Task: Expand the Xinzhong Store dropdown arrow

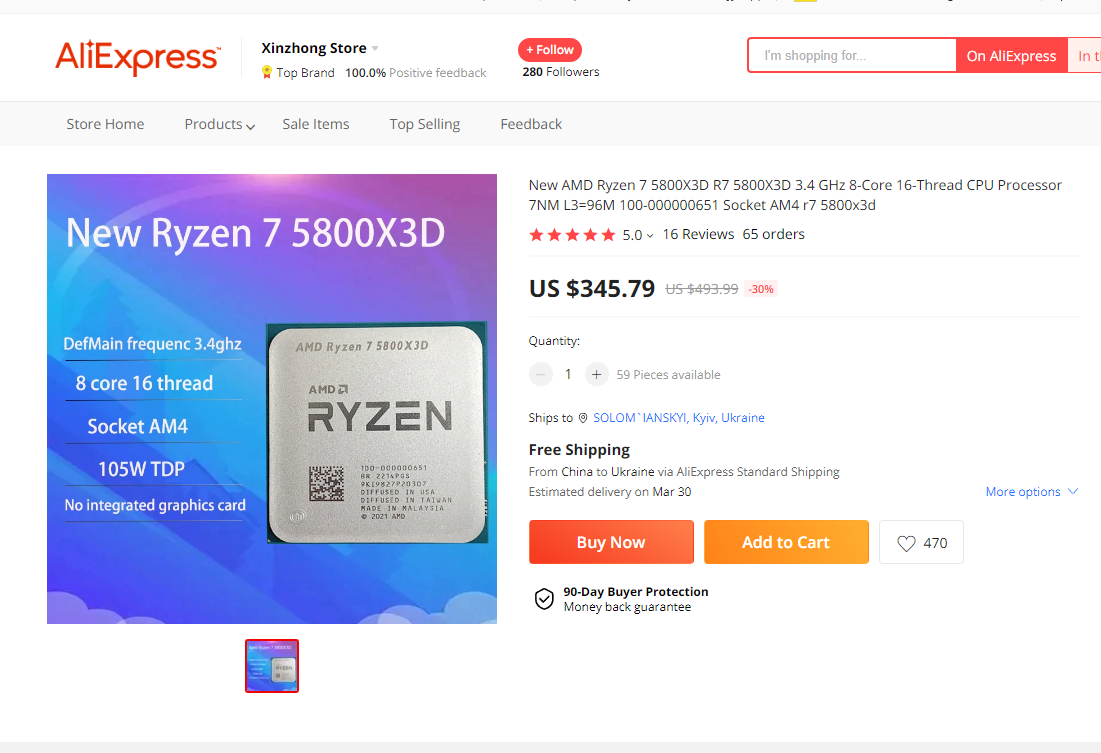Action: pos(375,48)
